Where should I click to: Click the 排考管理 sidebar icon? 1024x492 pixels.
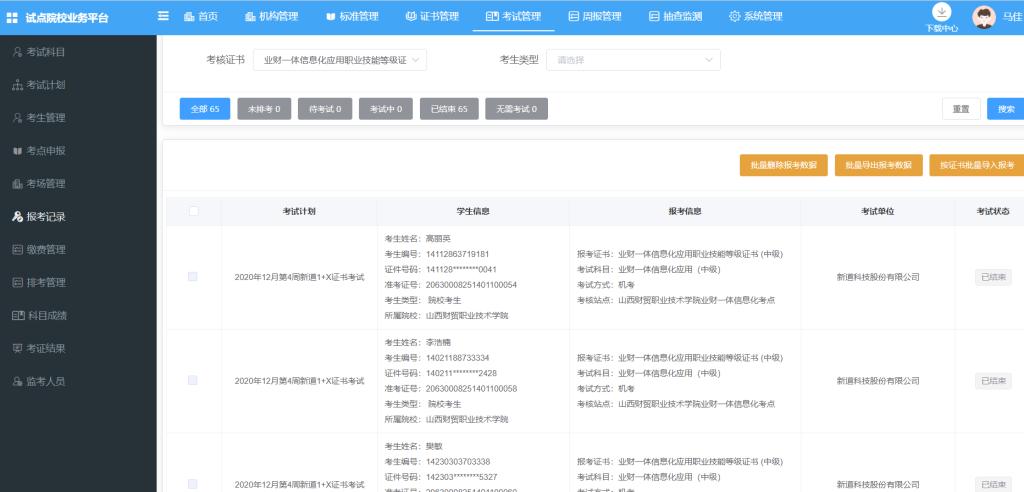[x=18, y=282]
